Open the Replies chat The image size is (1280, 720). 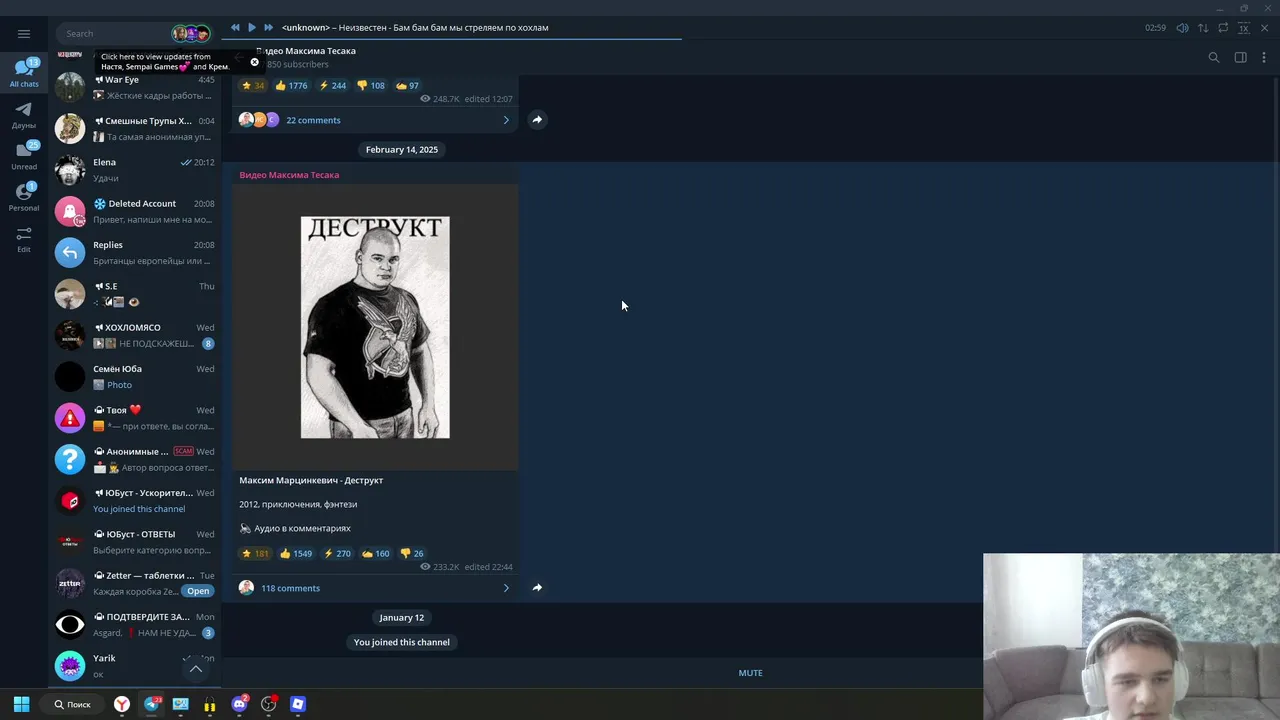(135, 252)
